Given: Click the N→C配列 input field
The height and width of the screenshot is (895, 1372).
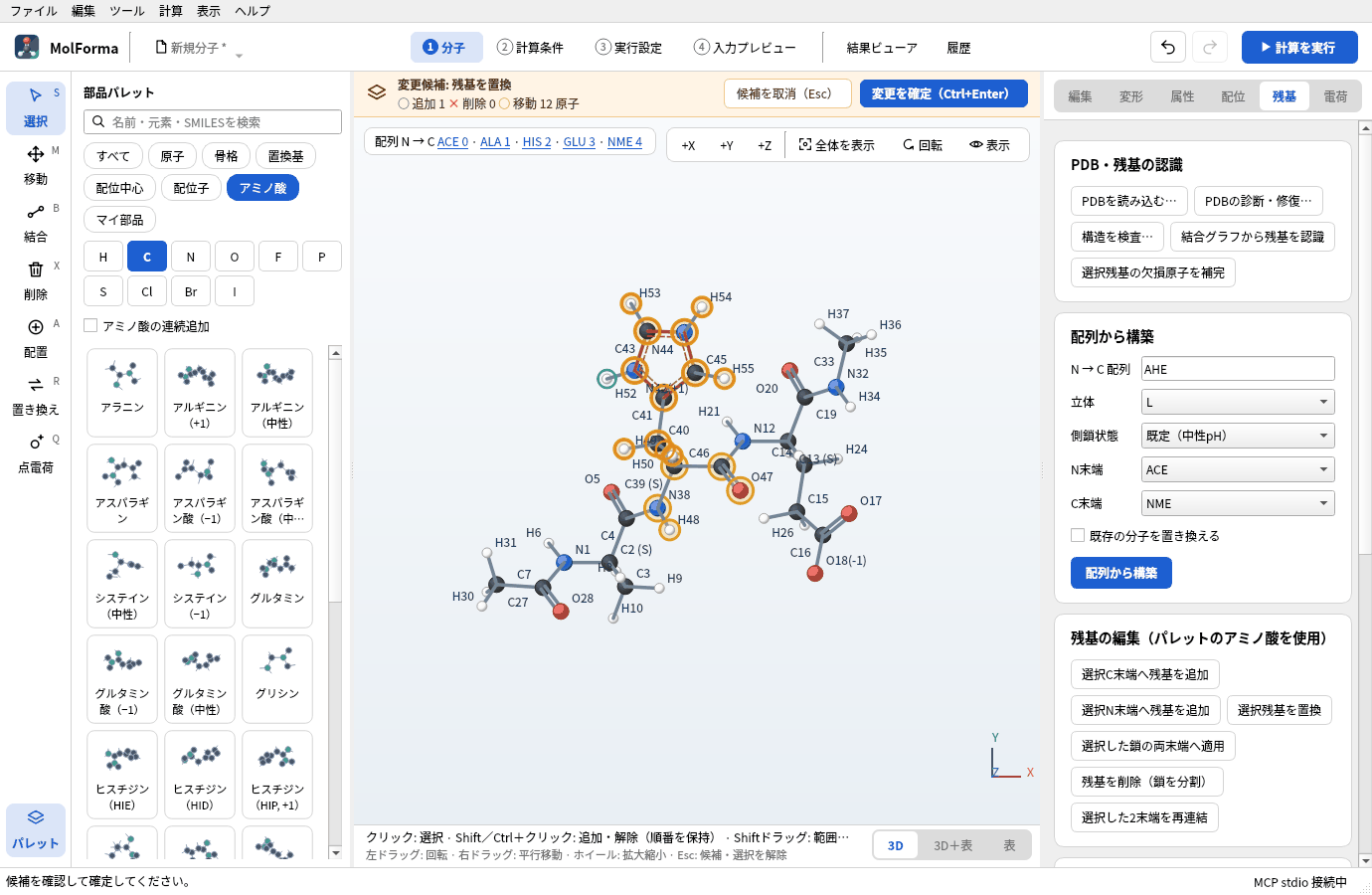Looking at the screenshot, I should pos(1238,369).
